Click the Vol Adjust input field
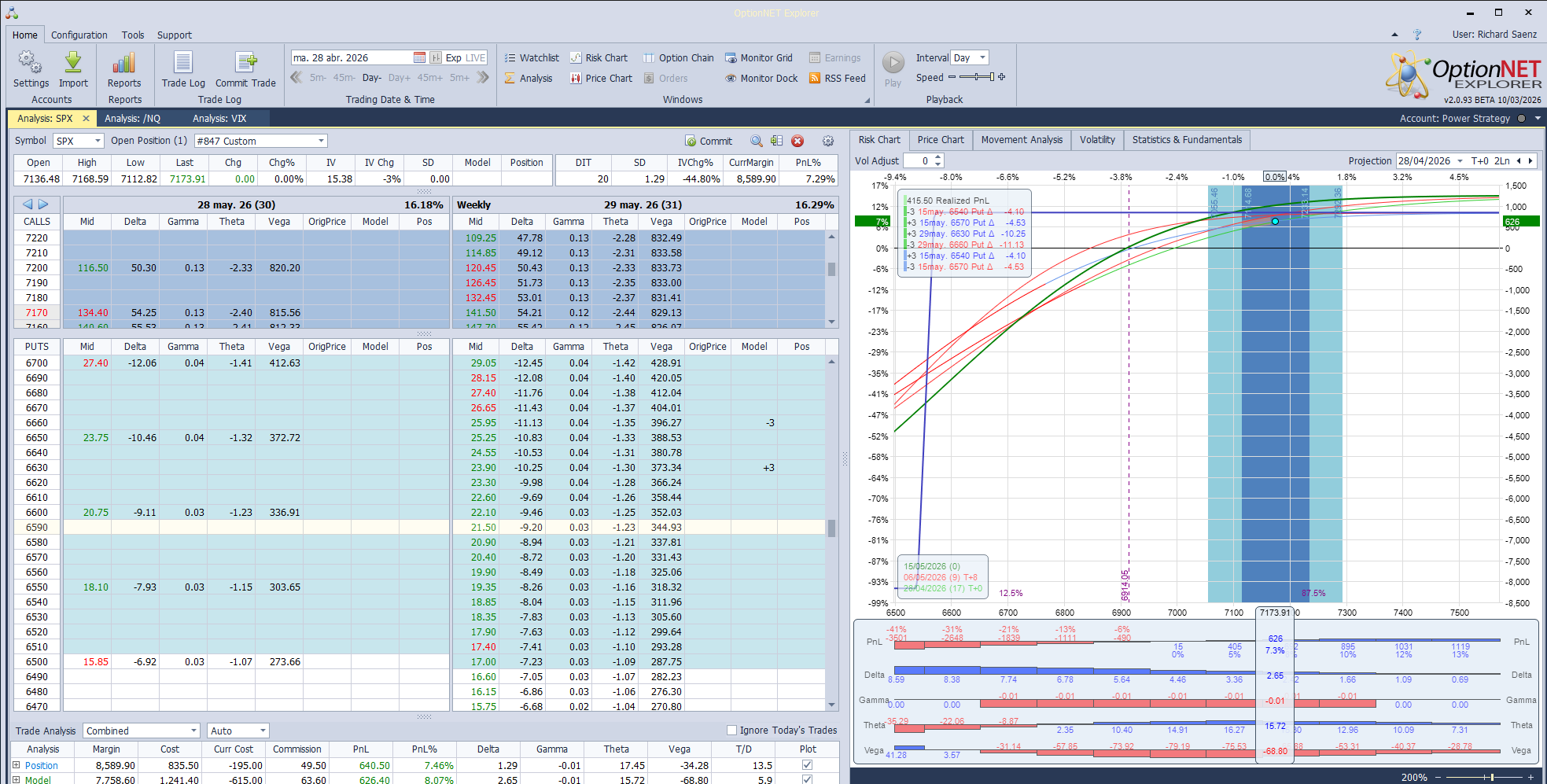1547x784 pixels. (x=917, y=160)
